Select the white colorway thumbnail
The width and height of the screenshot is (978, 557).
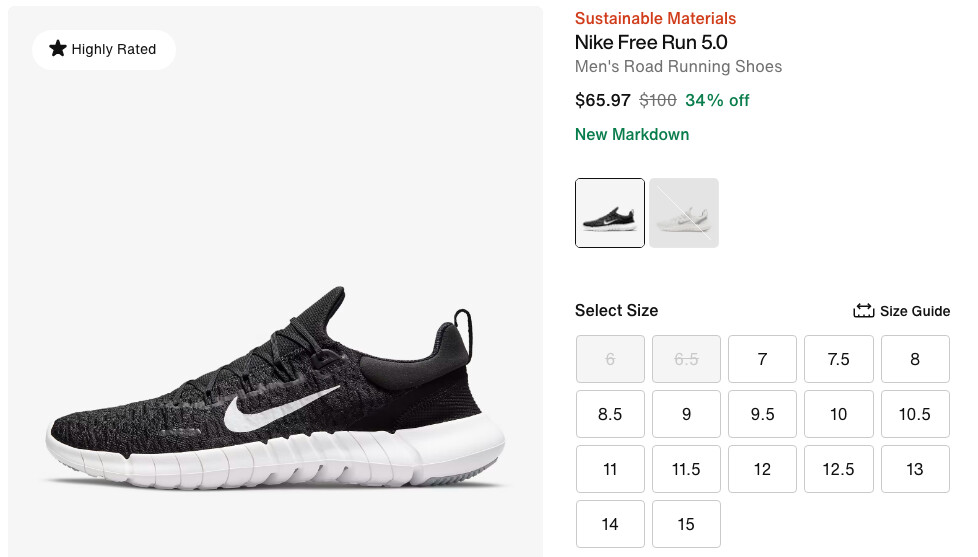(684, 213)
